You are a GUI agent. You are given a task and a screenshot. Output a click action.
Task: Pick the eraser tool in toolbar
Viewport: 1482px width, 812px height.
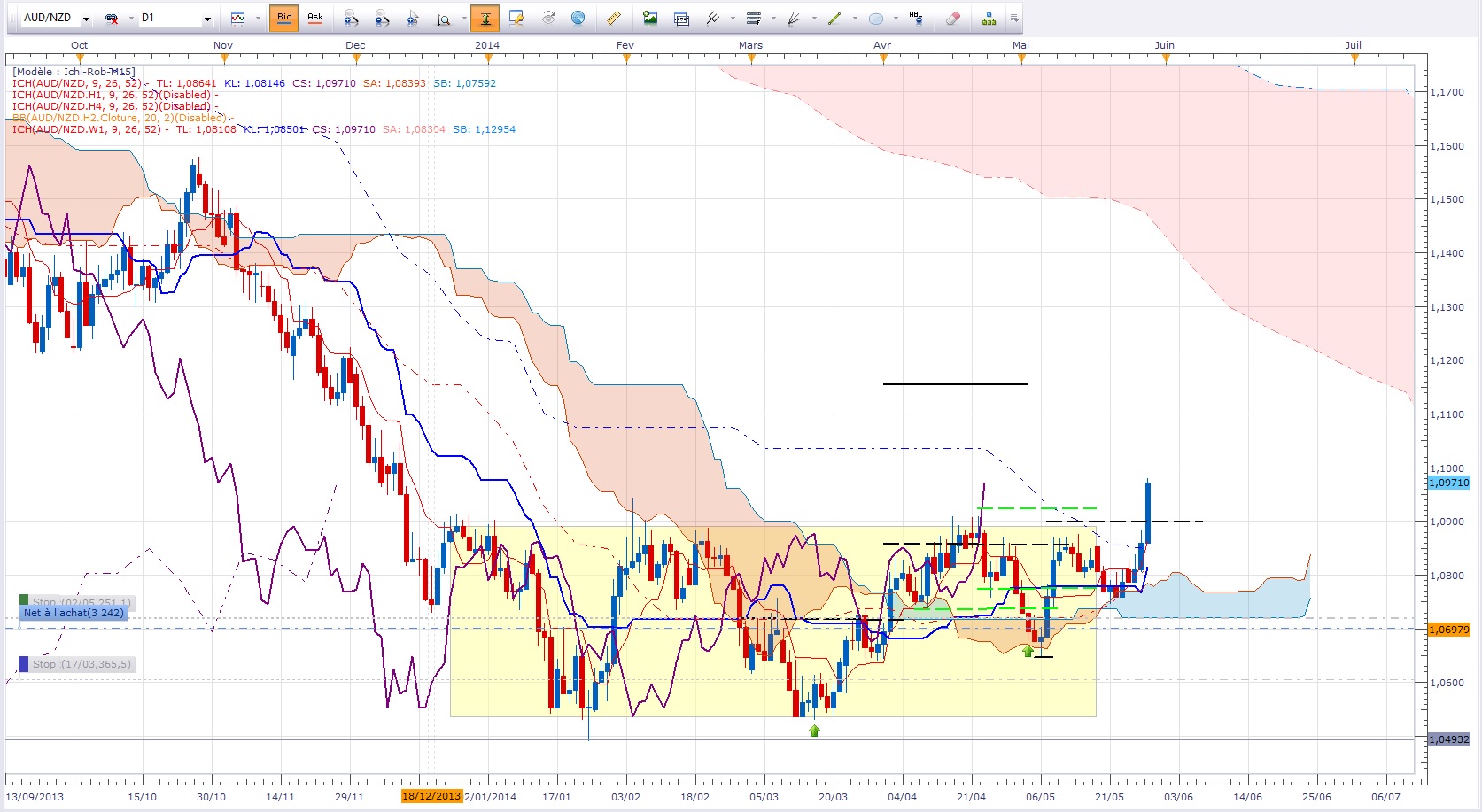click(x=953, y=18)
